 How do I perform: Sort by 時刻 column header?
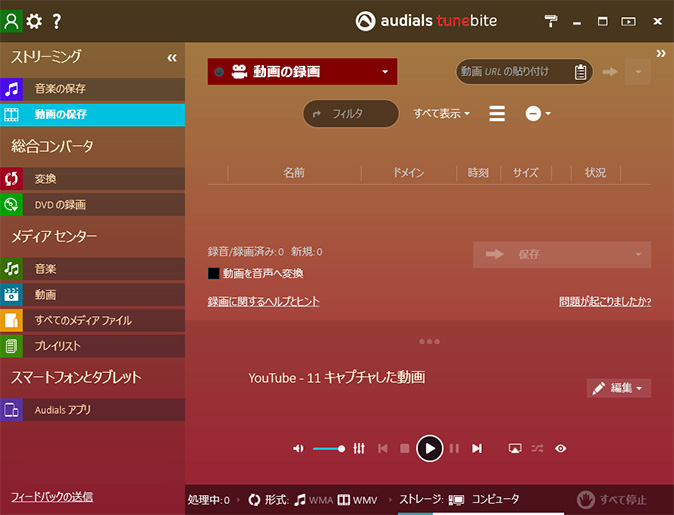click(478, 173)
